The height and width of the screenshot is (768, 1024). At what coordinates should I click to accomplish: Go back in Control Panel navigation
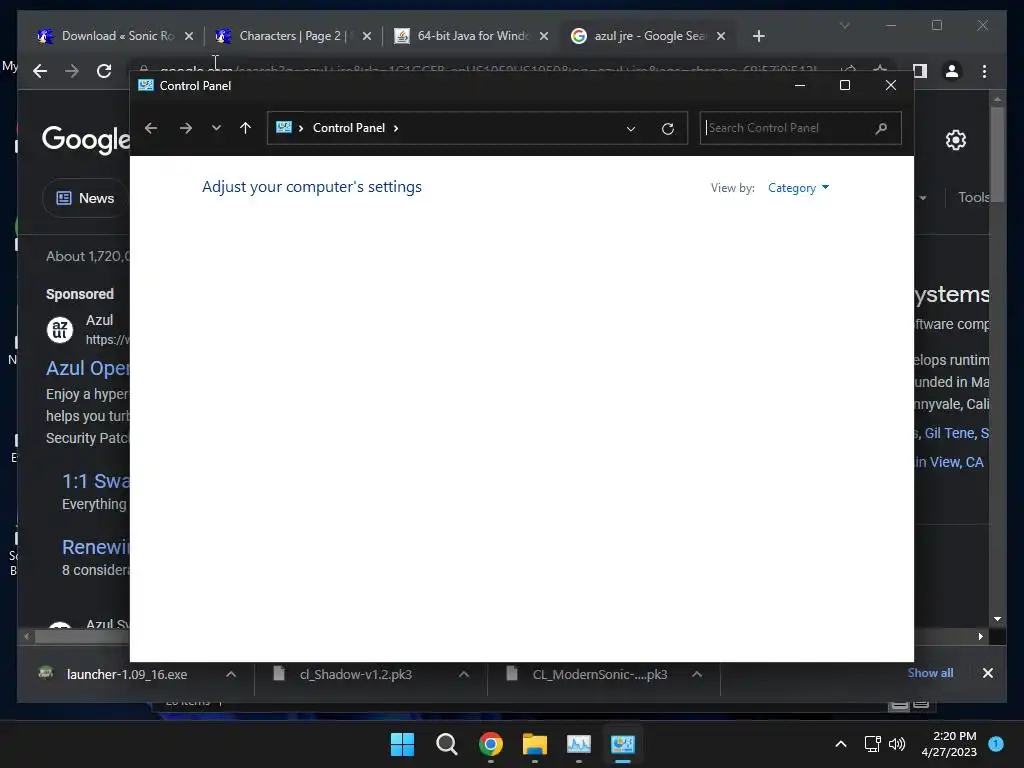[151, 128]
